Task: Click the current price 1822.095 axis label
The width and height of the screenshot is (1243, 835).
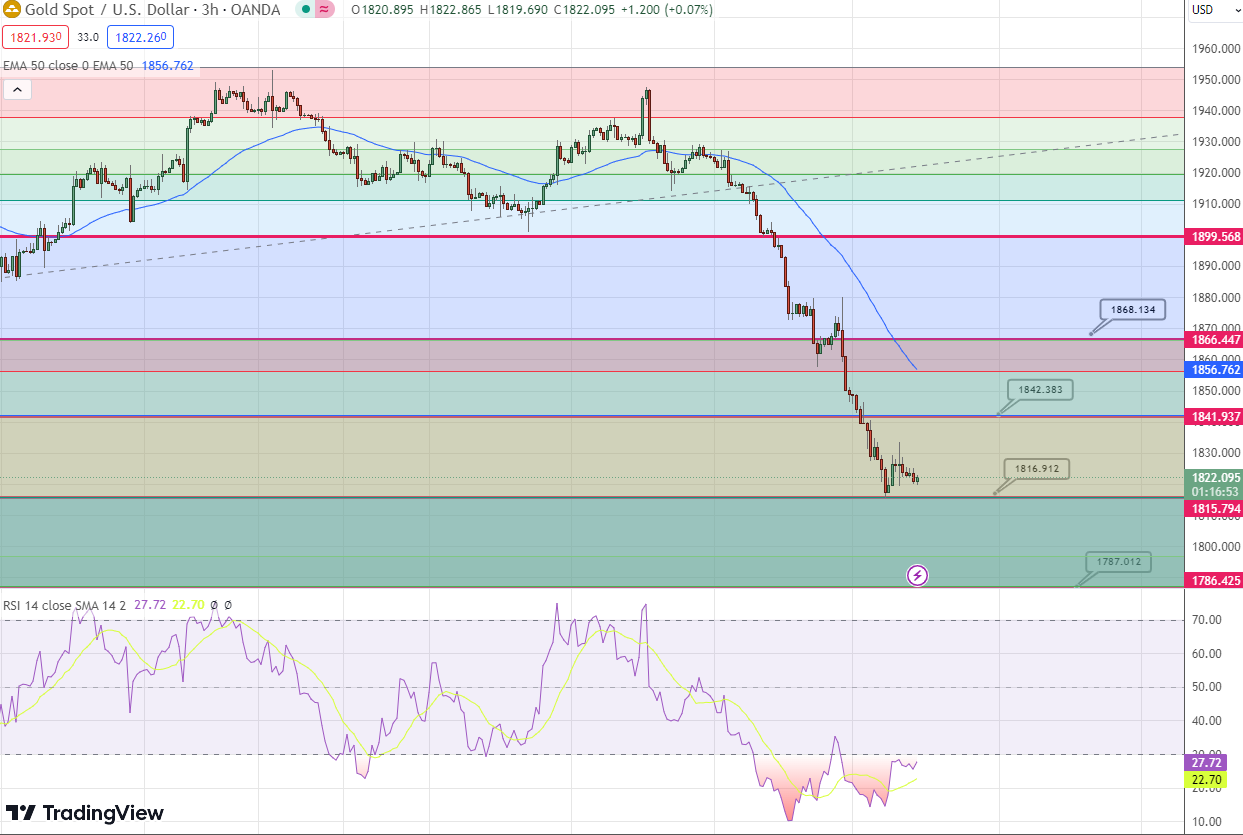Action: pos(1214,478)
